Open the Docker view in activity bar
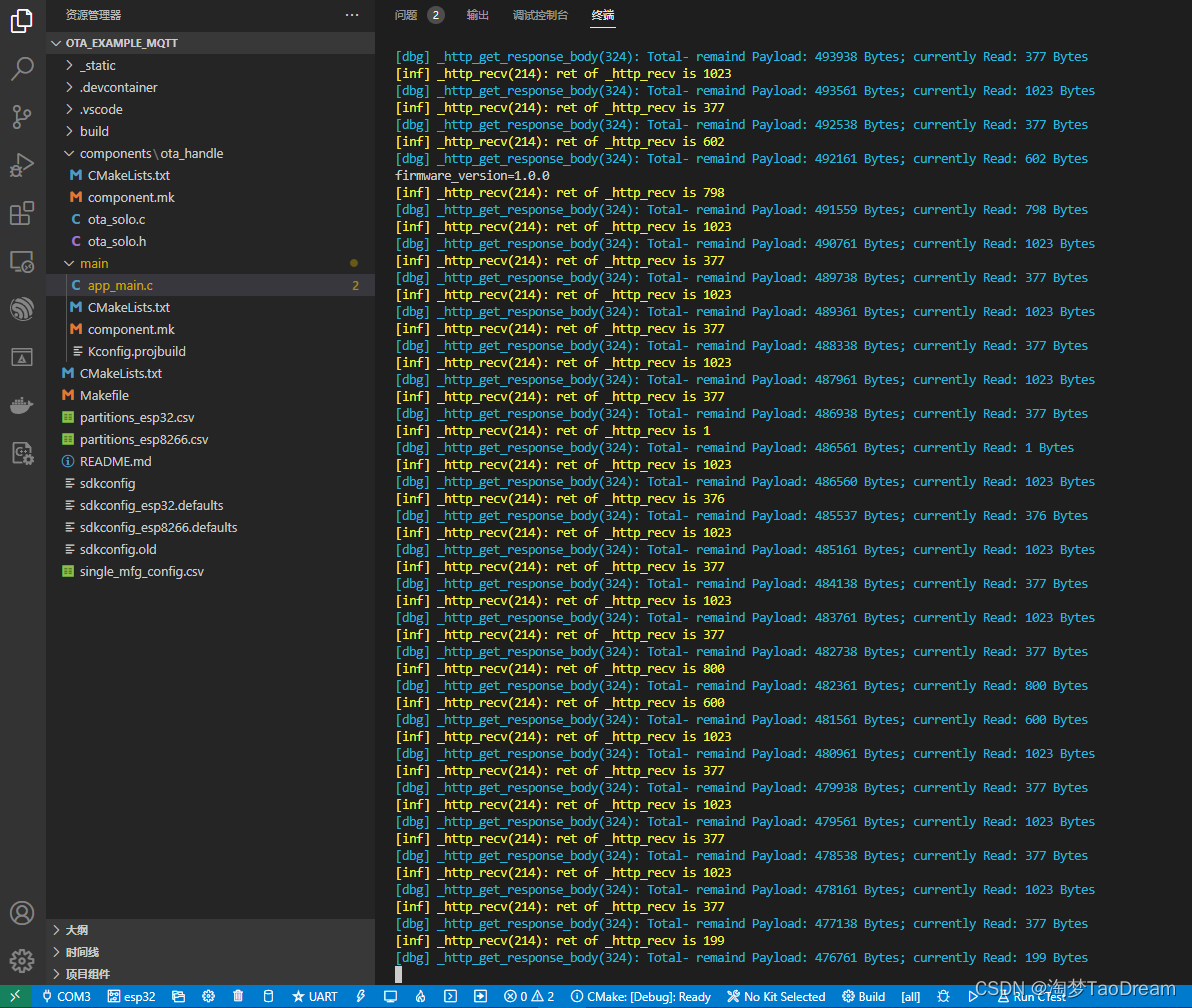 (x=22, y=405)
